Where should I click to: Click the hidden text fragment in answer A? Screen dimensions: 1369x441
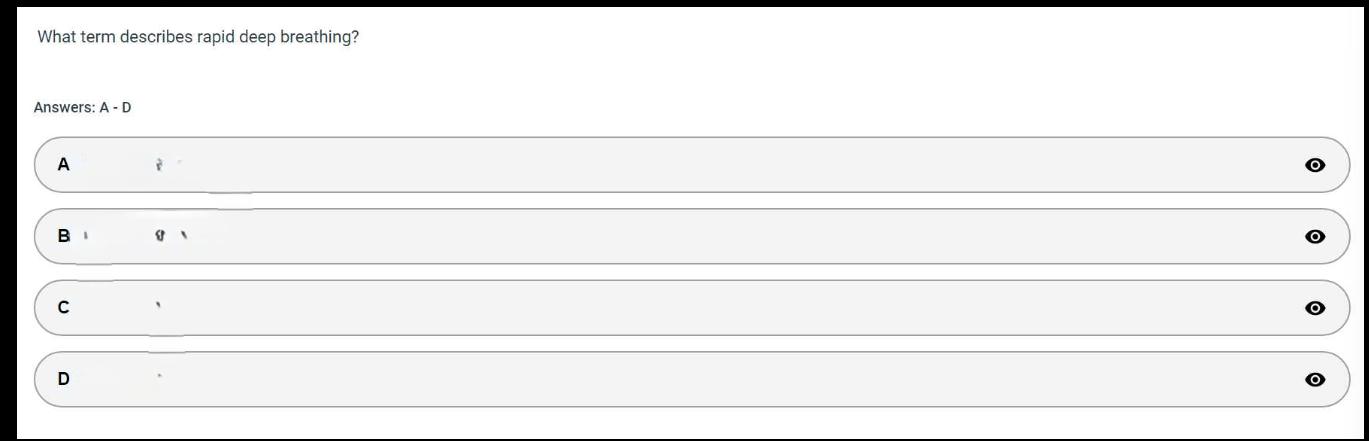pyautogui.click(x=160, y=165)
